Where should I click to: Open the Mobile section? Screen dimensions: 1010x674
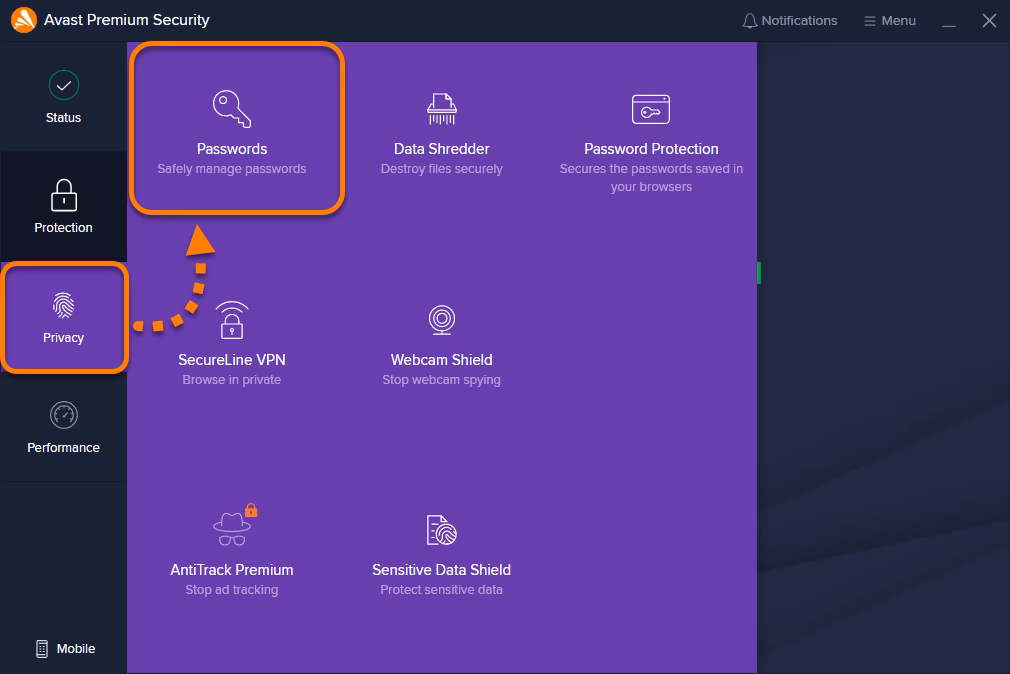point(66,648)
